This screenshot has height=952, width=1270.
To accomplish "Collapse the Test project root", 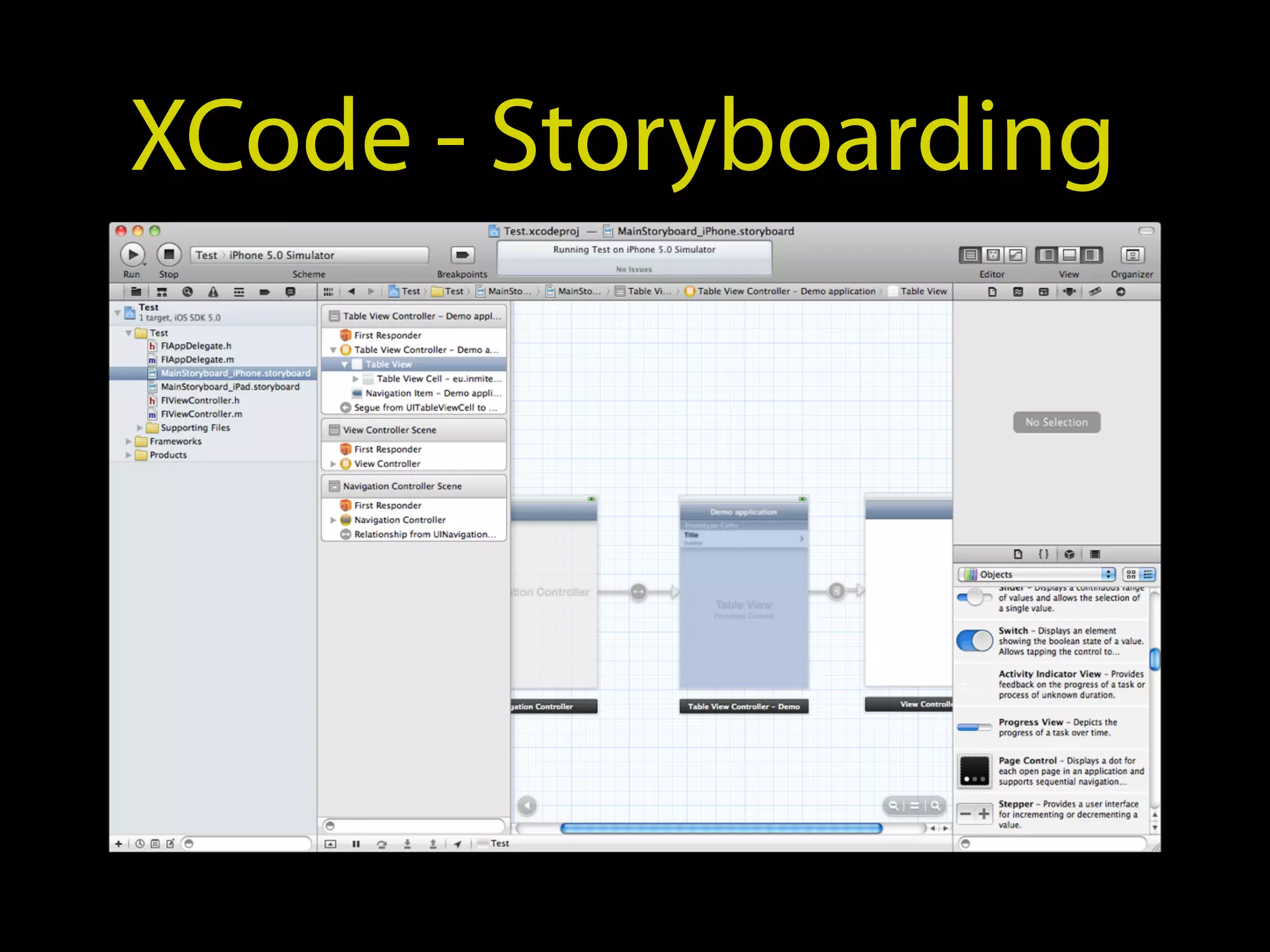I will (117, 313).
